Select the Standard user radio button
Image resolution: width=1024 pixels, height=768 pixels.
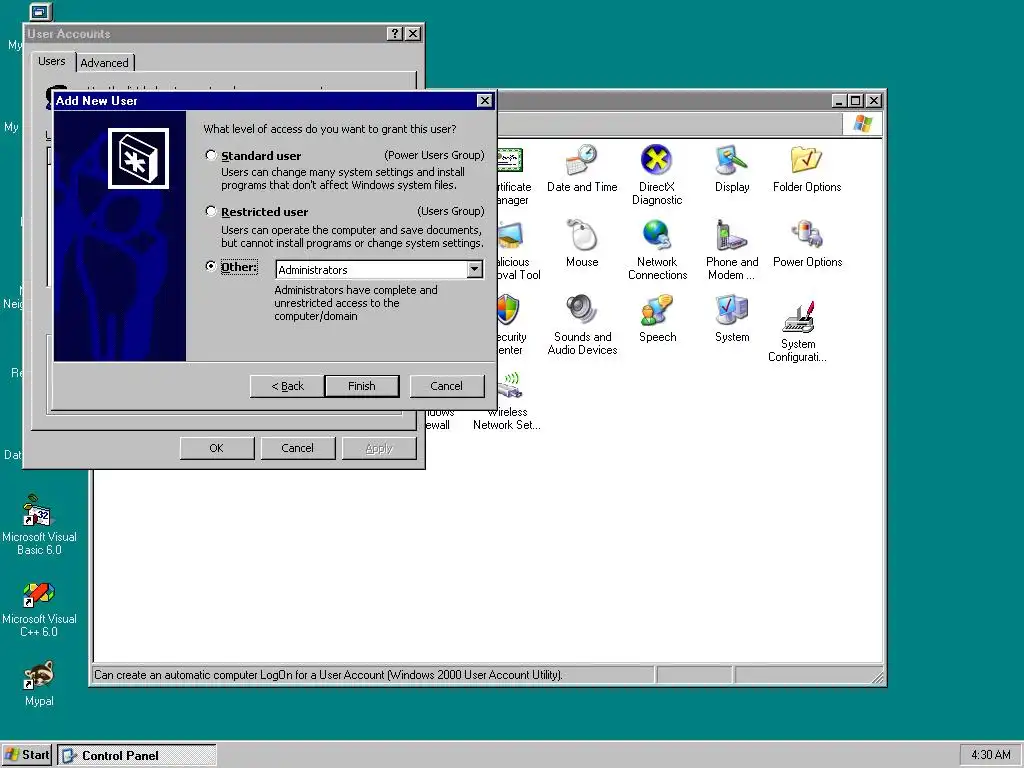tap(210, 155)
